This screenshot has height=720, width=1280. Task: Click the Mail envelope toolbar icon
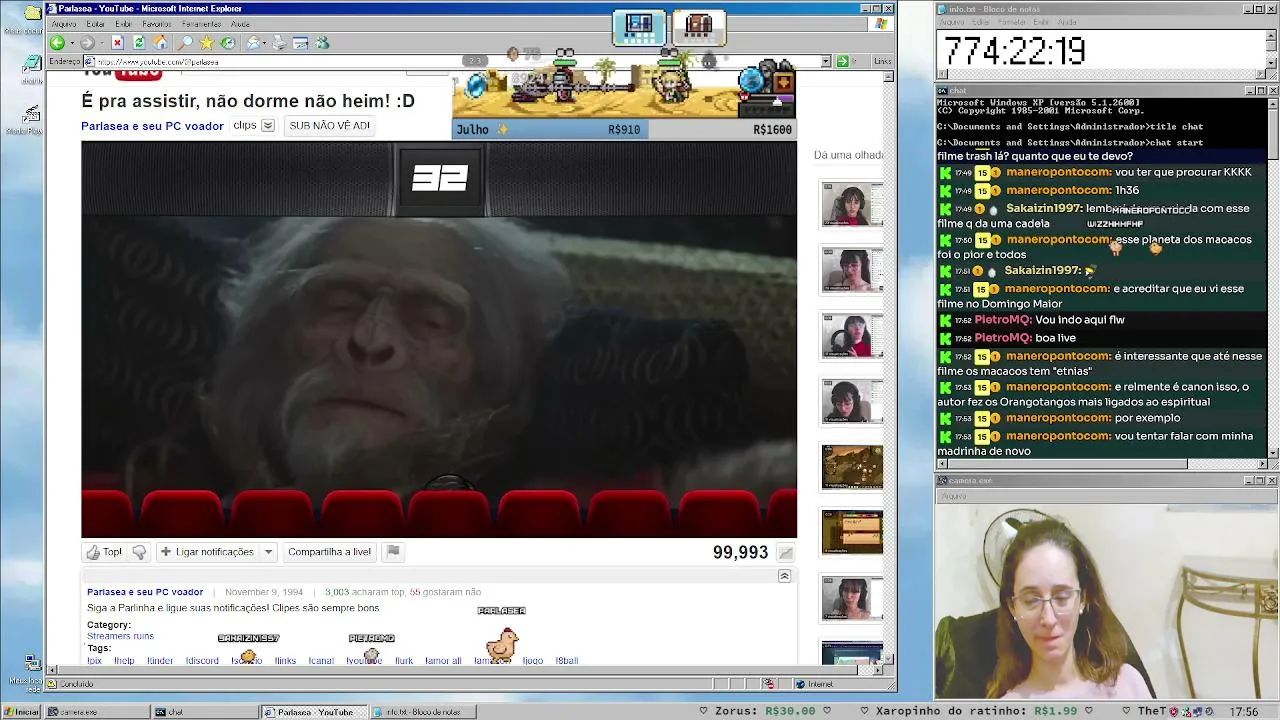click(254, 43)
